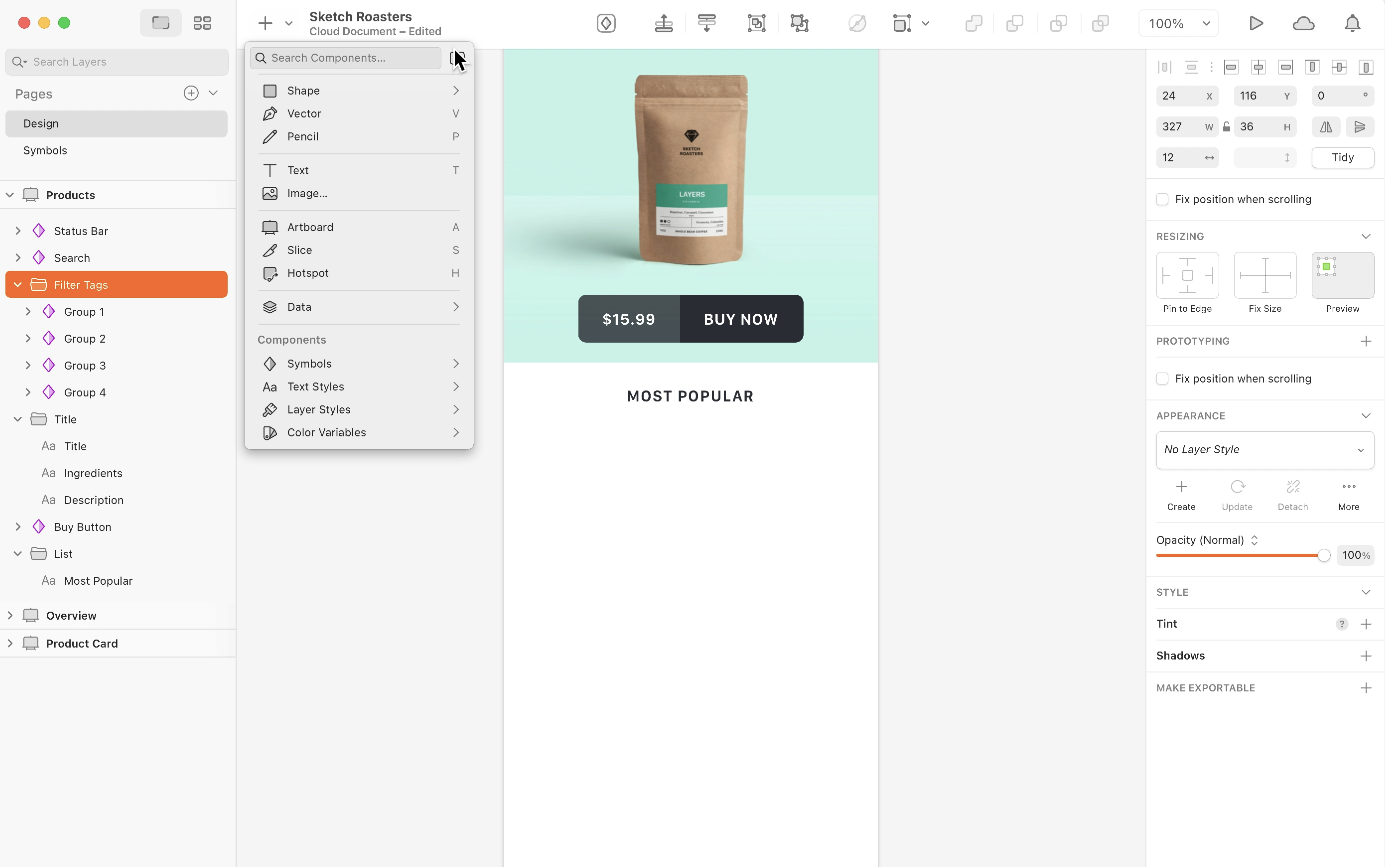
Task: Click the X position field
Action: 1186,96
